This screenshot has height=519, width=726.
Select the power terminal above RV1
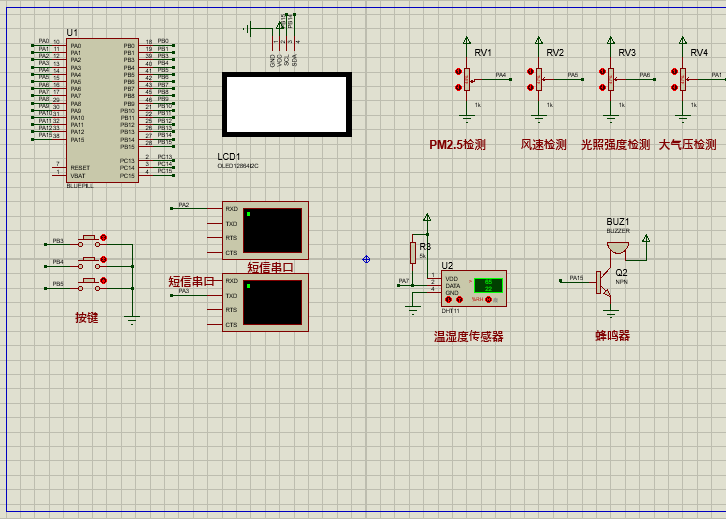point(467,40)
